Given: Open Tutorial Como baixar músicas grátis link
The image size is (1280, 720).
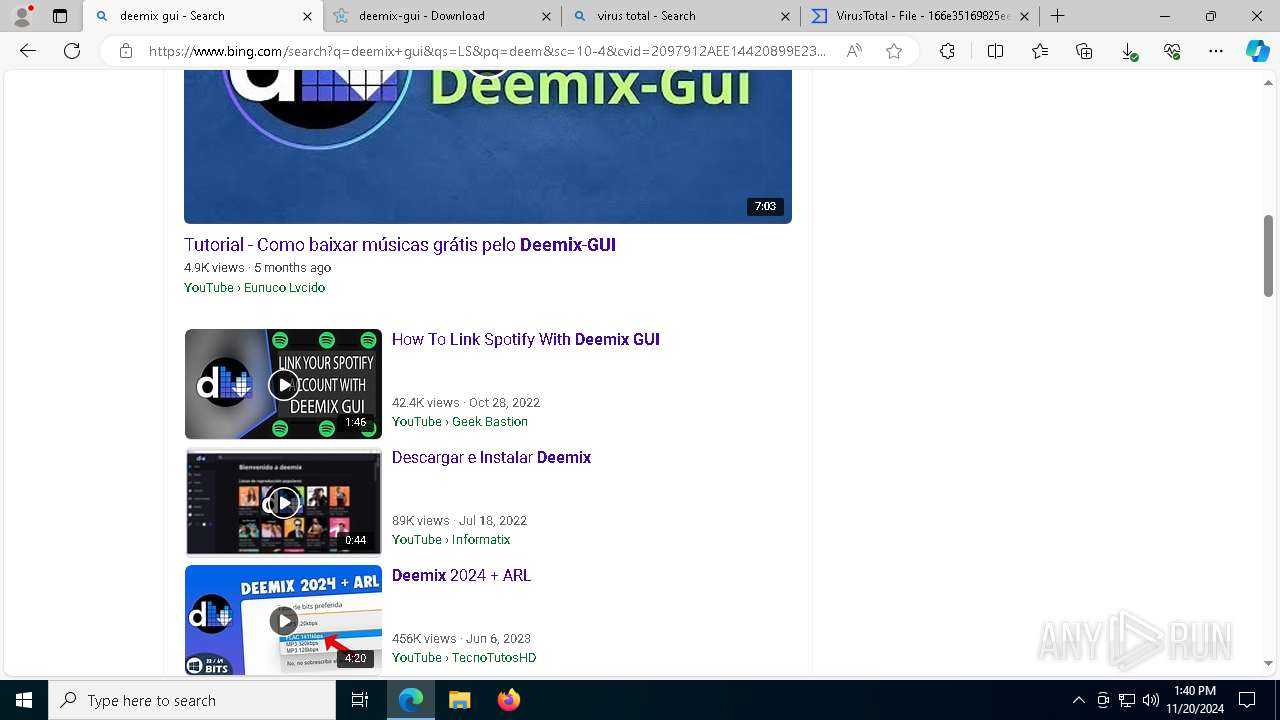Looking at the screenshot, I should 400,245.
